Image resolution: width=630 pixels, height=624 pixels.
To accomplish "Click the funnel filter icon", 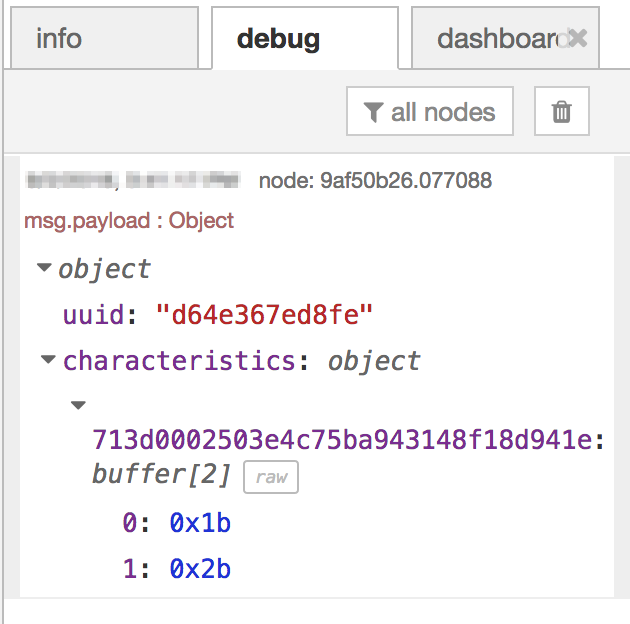I will point(373,112).
